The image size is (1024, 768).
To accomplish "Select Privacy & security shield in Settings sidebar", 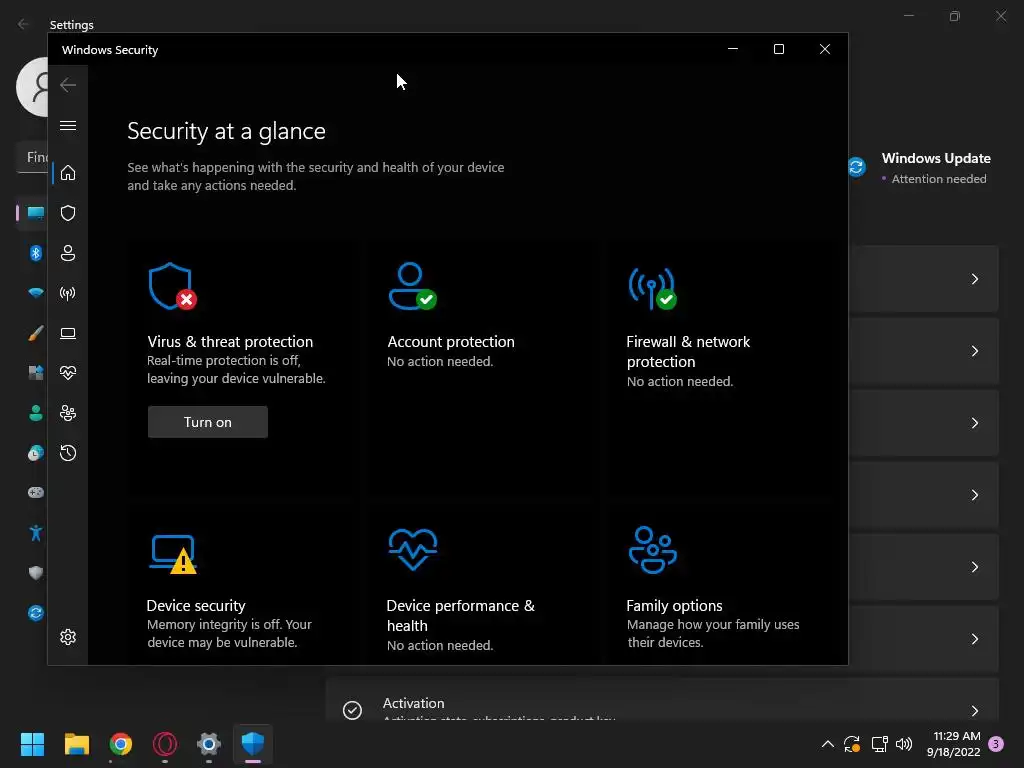I will (x=36, y=573).
